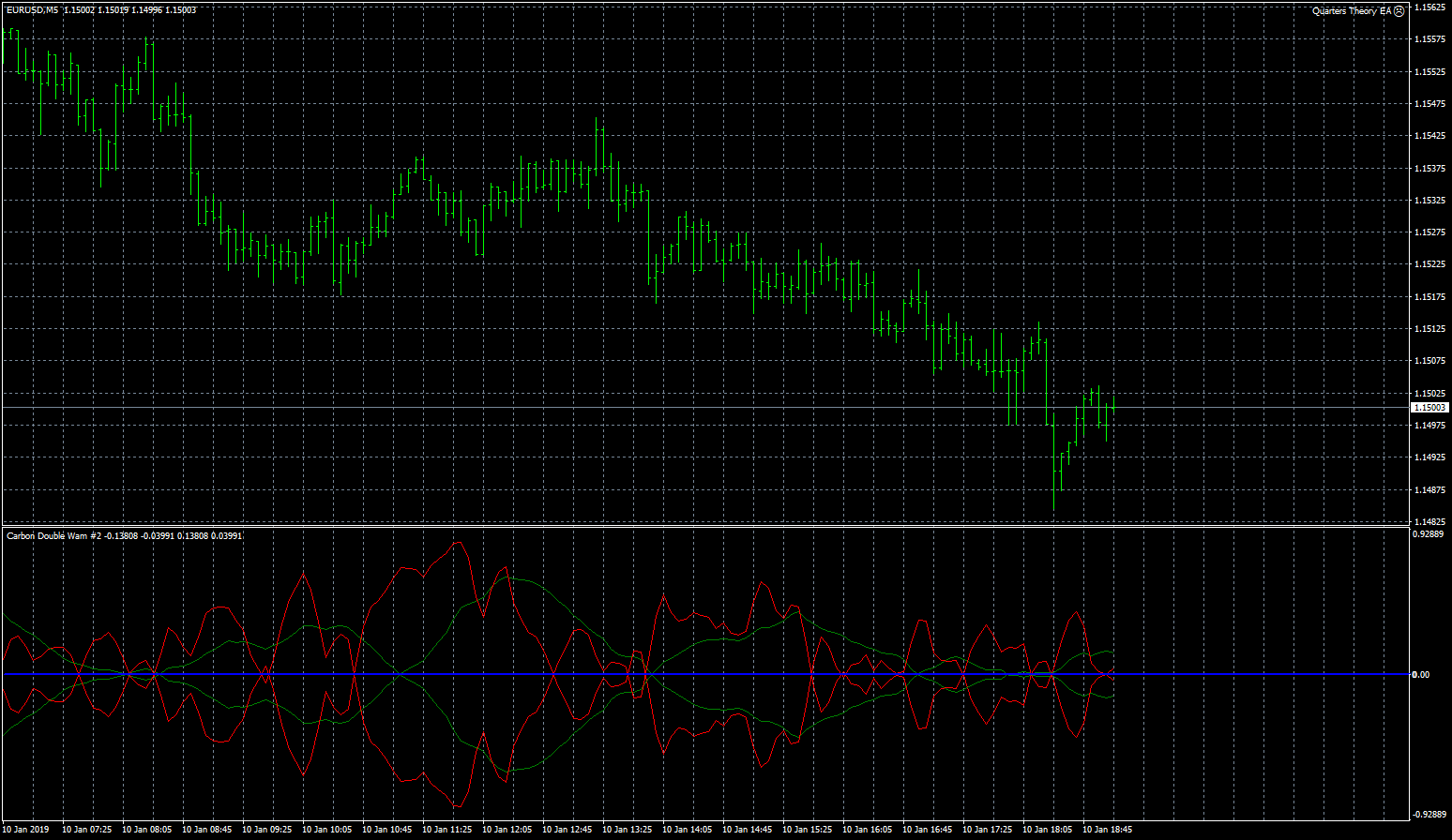
Task: Click price scale value 1.15625
Action: [x=1429, y=7]
